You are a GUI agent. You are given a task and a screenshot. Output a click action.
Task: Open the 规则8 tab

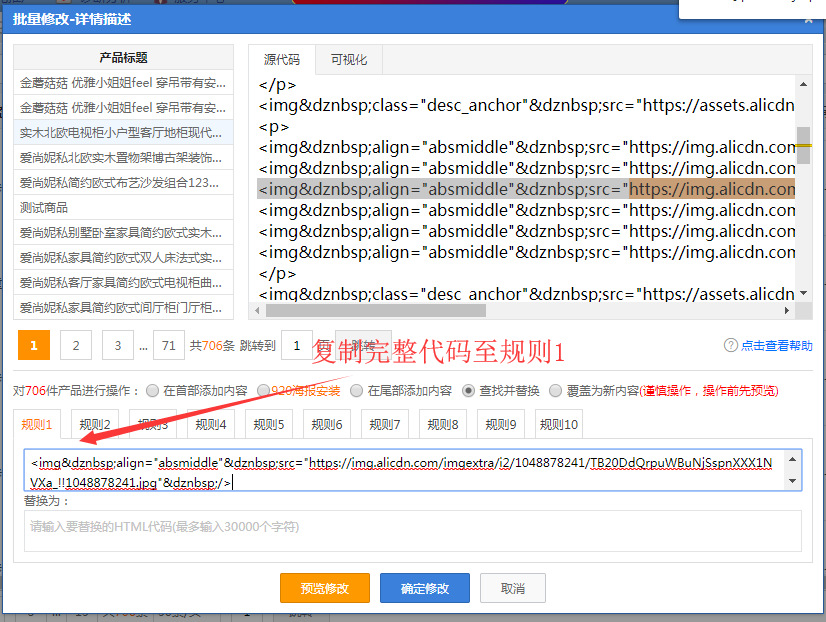pos(442,424)
